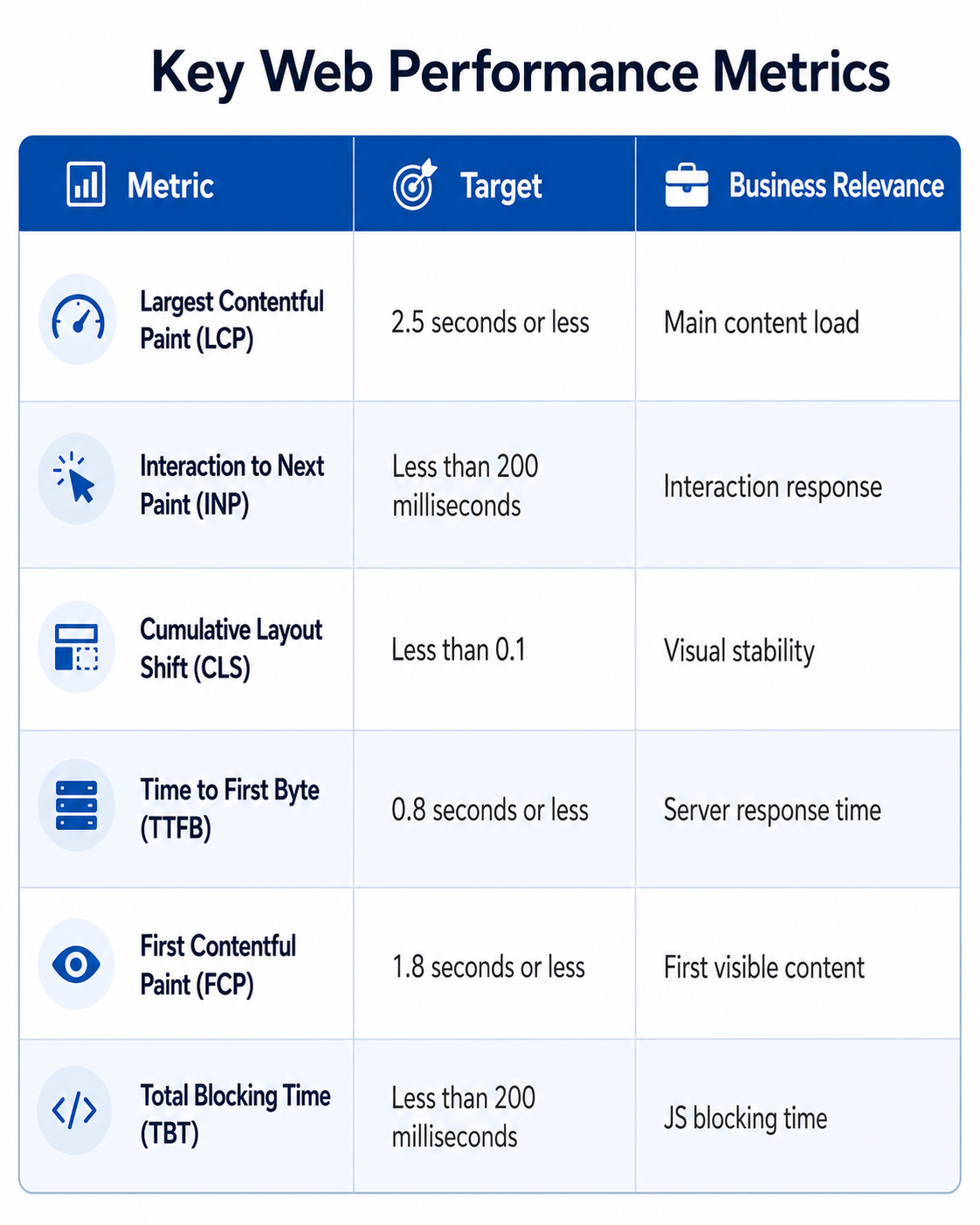This screenshot has height=1225, width=980.
Task: Click the 'Key Web Performance Metrics' title
Action: coord(521,72)
